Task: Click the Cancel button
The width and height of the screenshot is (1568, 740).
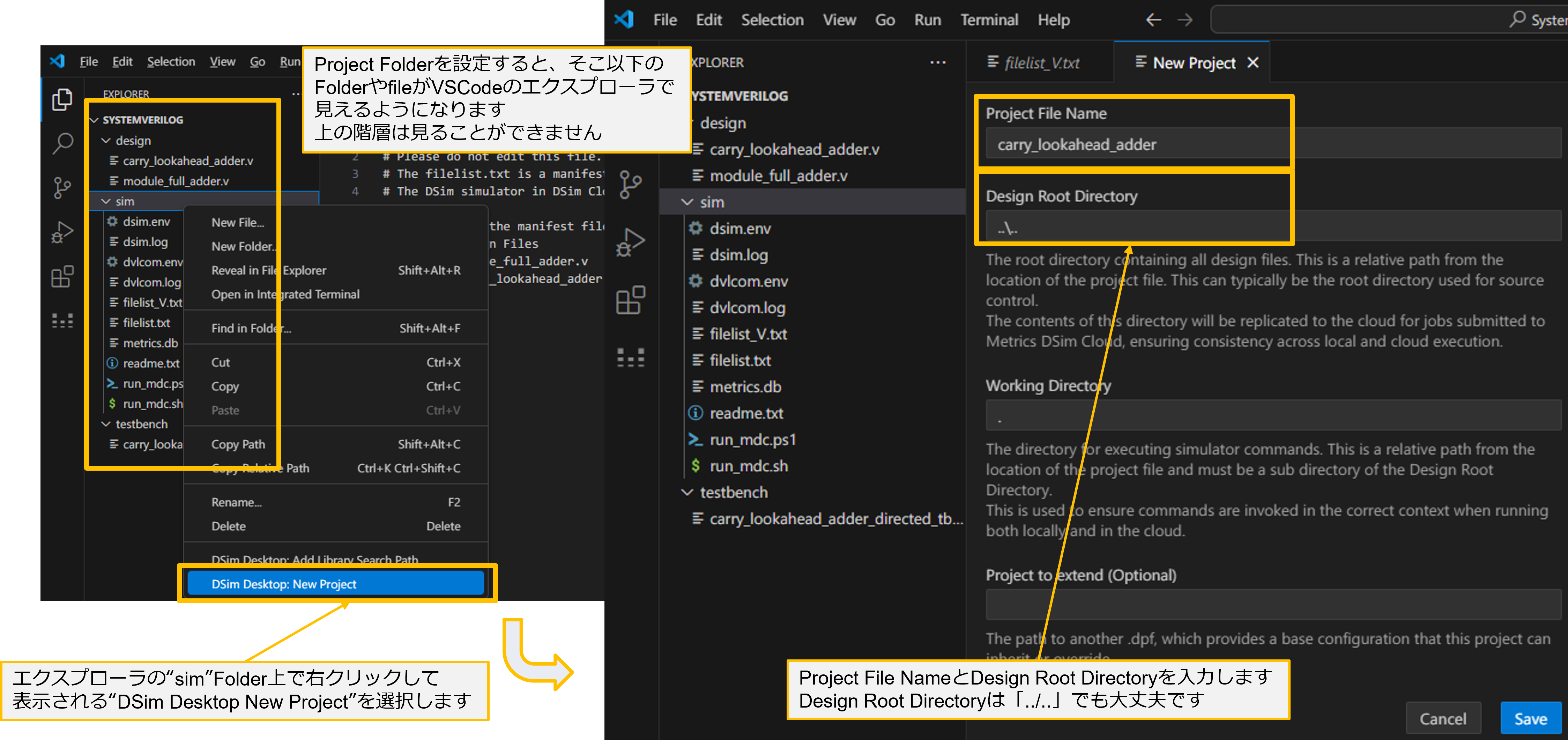Action: (x=1443, y=719)
